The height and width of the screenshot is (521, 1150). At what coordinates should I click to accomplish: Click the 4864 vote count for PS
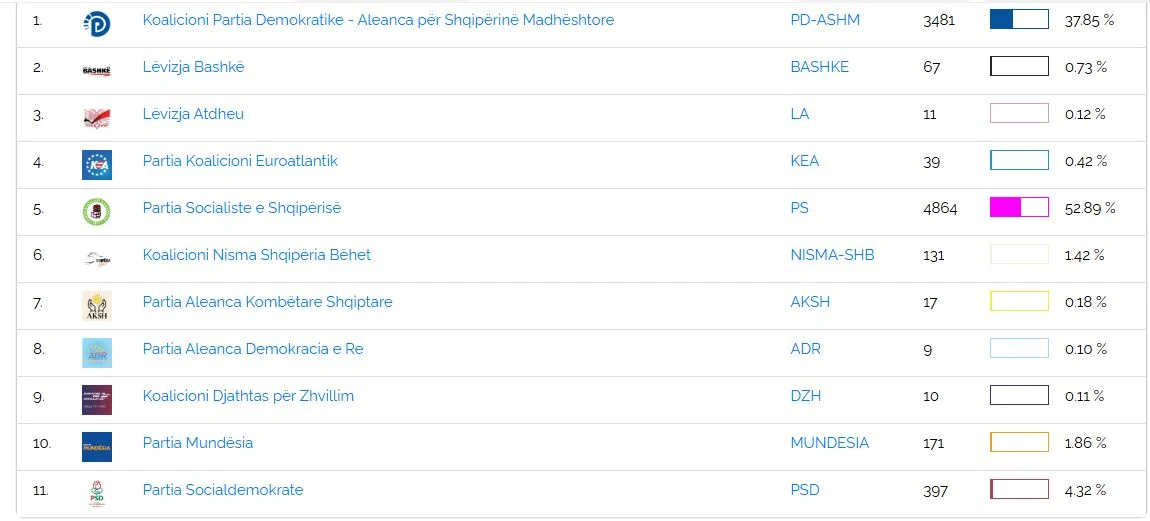[x=940, y=208]
